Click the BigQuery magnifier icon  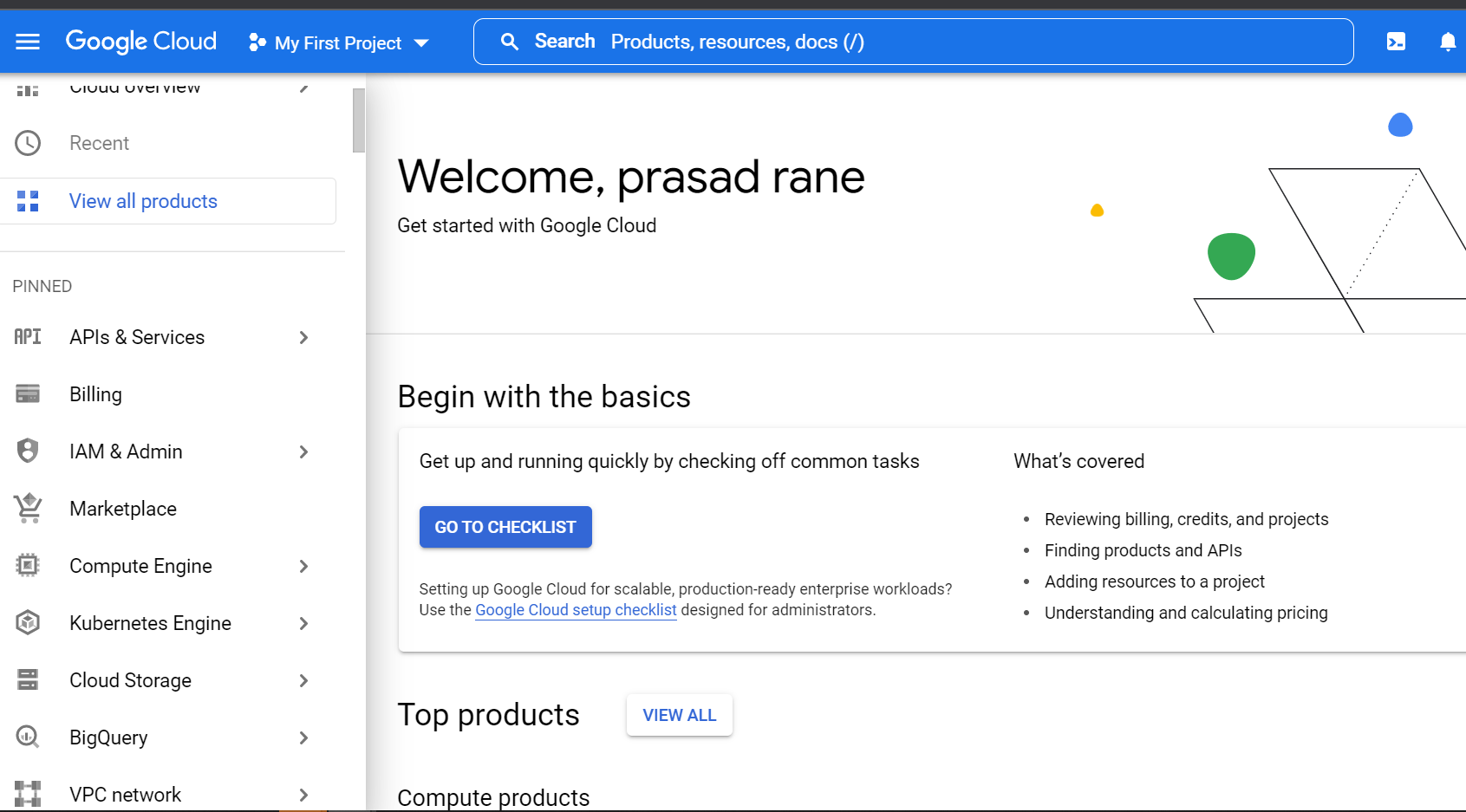pyautogui.click(x=28, y=737)
